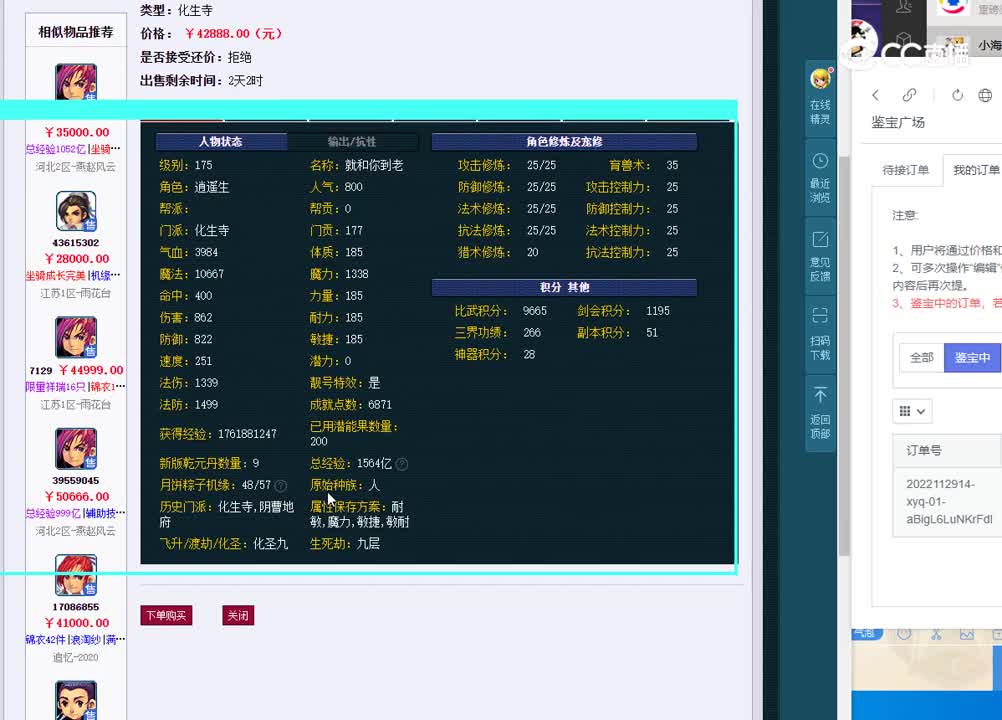Click the 角色修炼及宠修 section header

(564, 142)
